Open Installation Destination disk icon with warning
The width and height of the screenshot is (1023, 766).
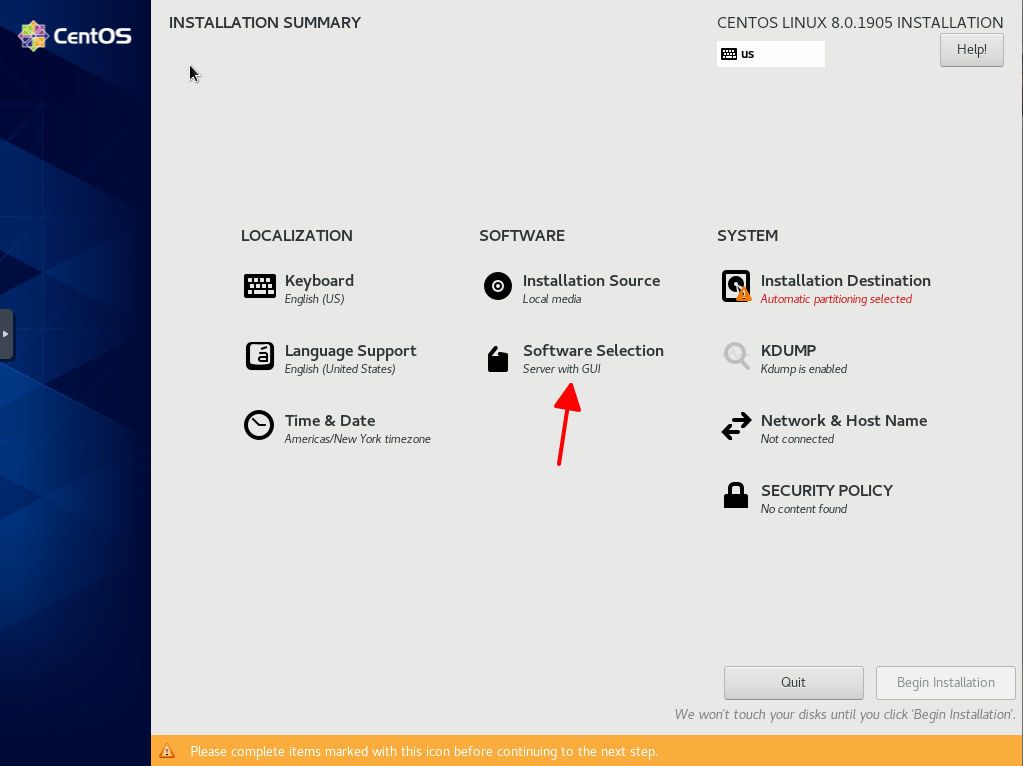(737, 286)
